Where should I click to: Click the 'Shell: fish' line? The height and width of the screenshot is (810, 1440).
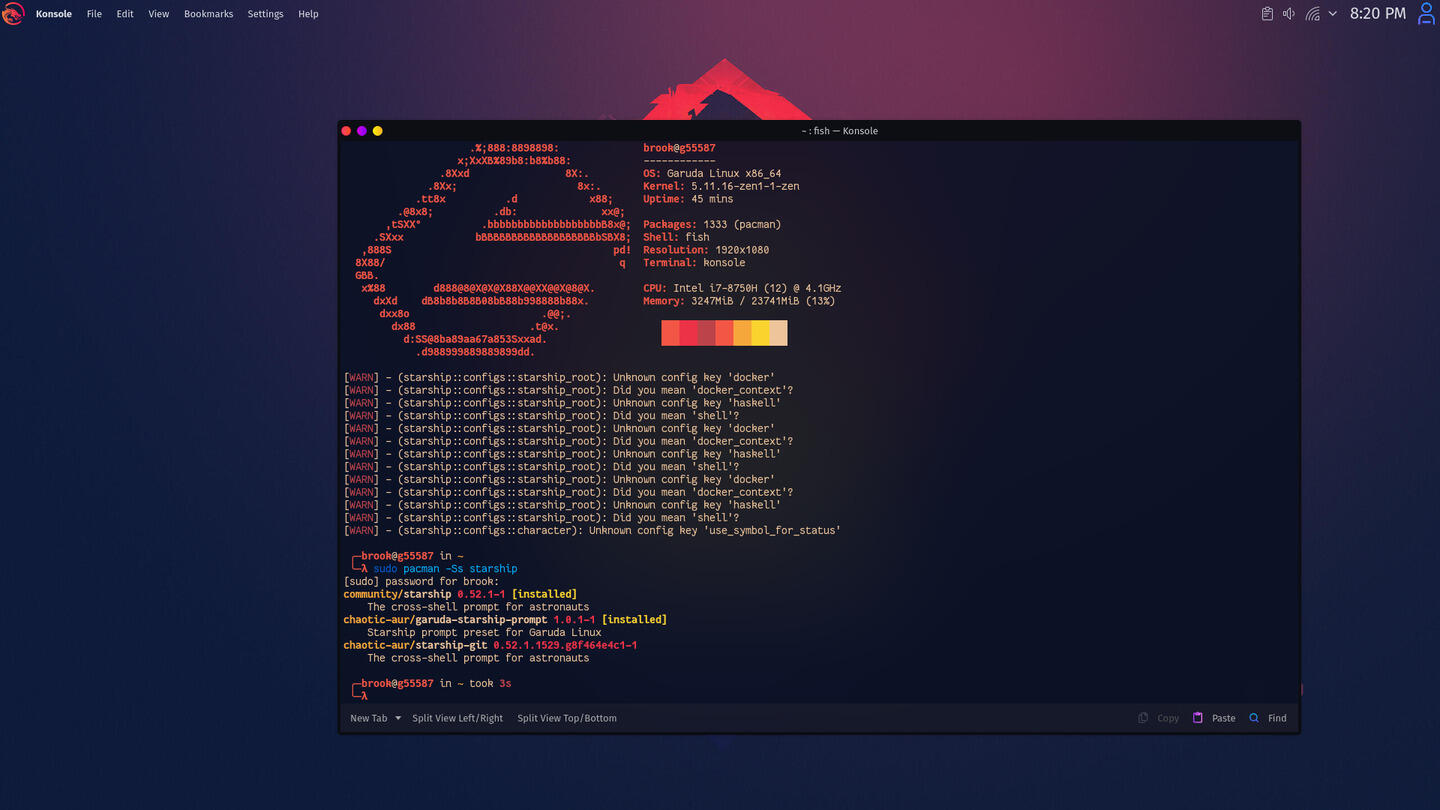676,237
